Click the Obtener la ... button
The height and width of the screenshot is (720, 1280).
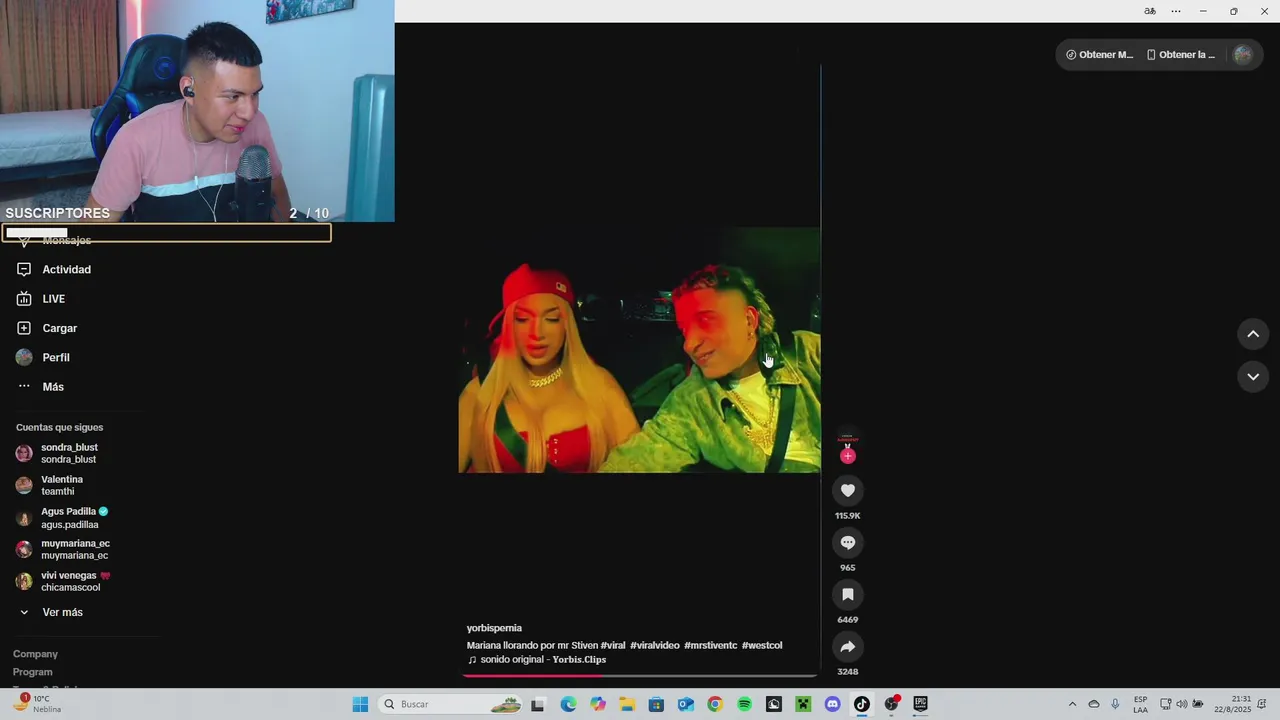click(x=1181, y=55)
